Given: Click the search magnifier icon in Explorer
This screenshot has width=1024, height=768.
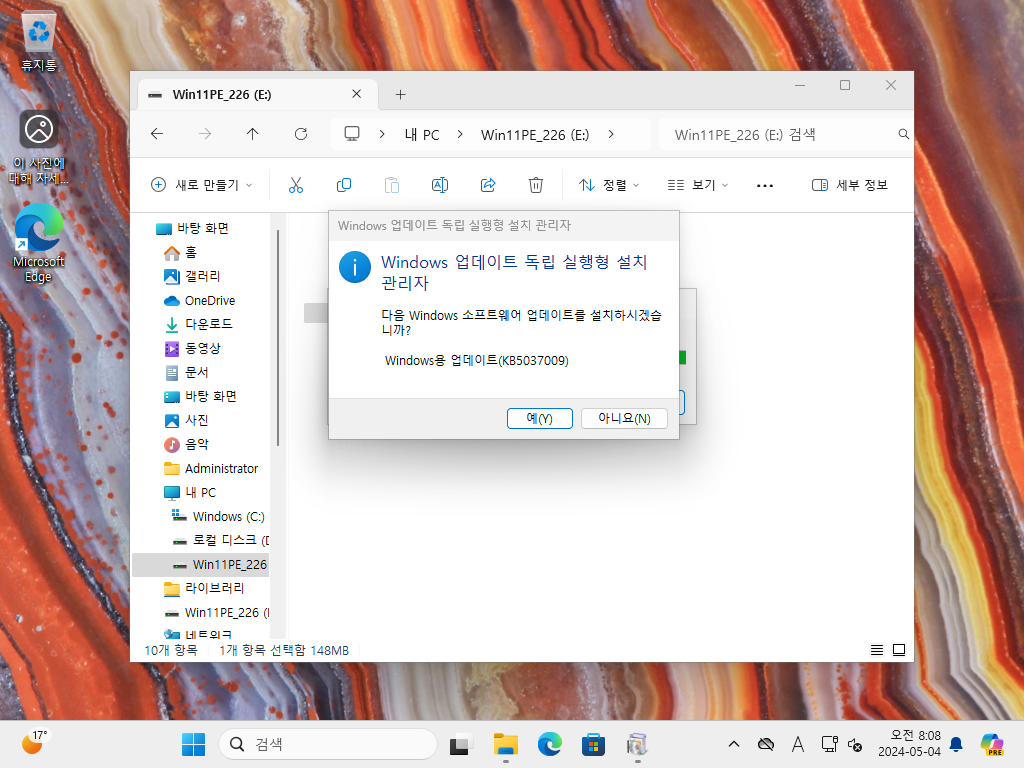Looking at the screenshot, I should [x=904, y=135].
